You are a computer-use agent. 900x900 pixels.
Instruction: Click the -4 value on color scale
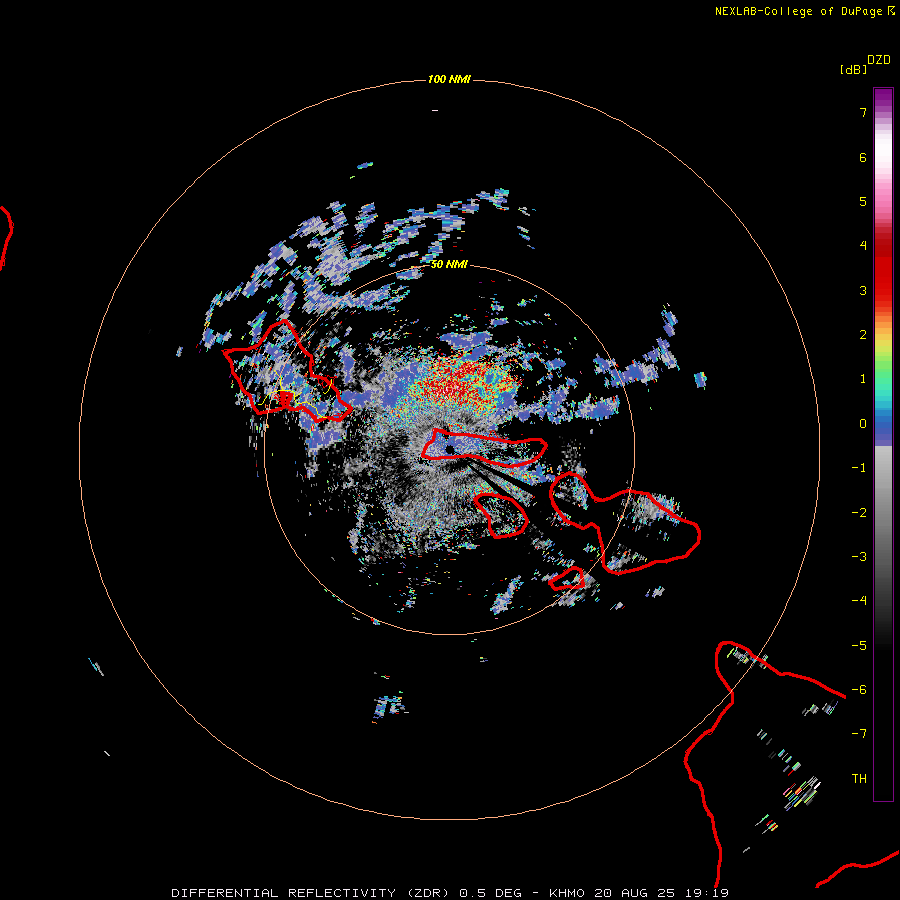click(859, 601)
